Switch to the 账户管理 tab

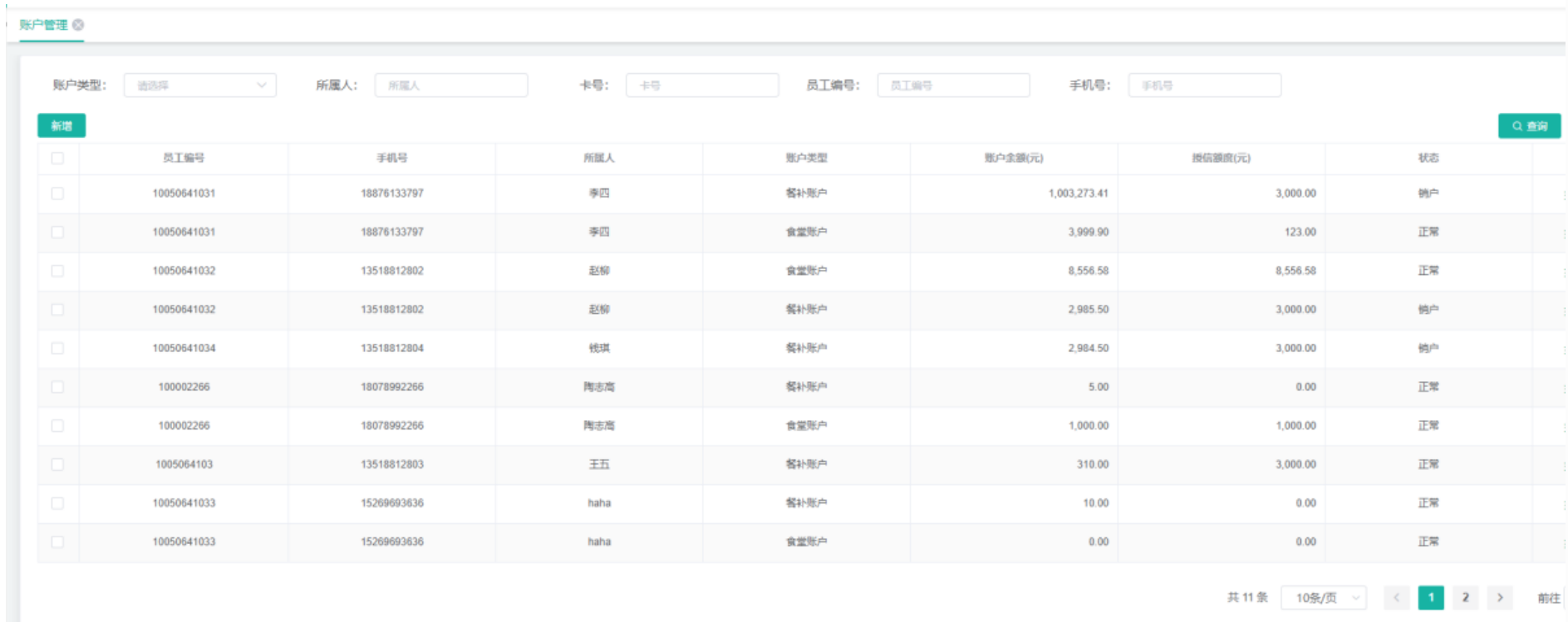[x=43, y=25]
